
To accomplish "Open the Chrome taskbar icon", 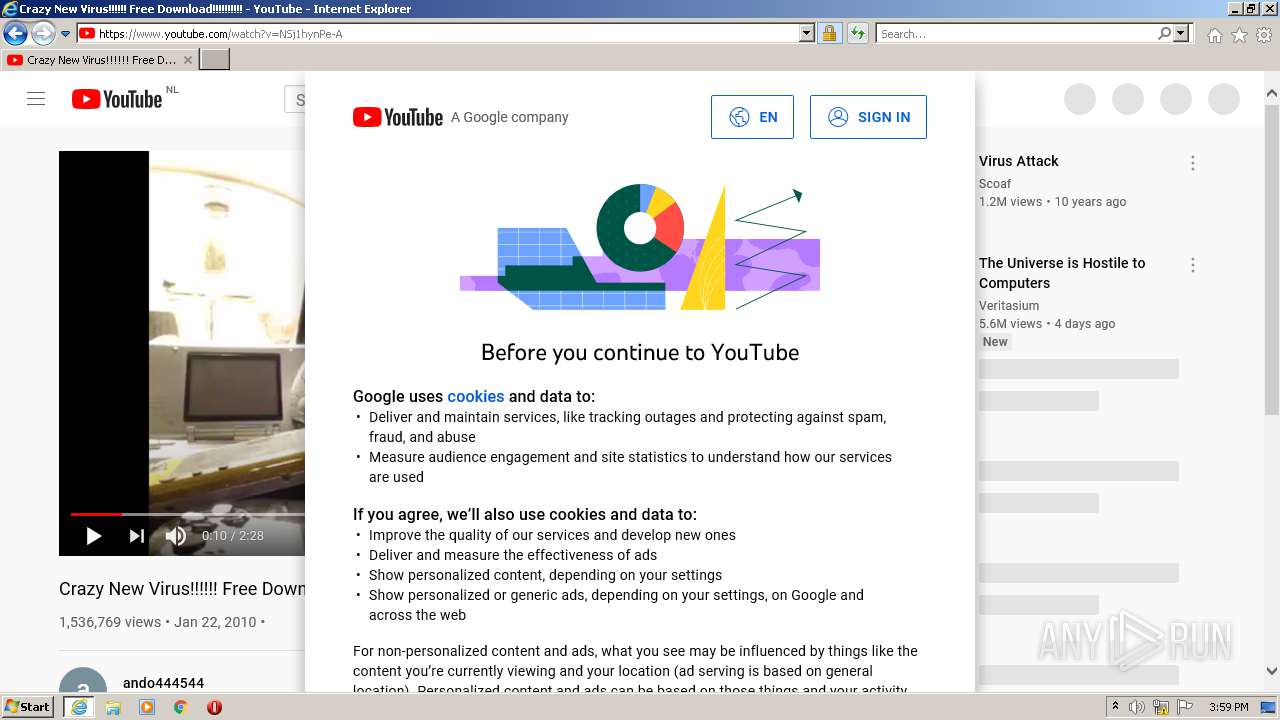I will click(x=181, y=707).
